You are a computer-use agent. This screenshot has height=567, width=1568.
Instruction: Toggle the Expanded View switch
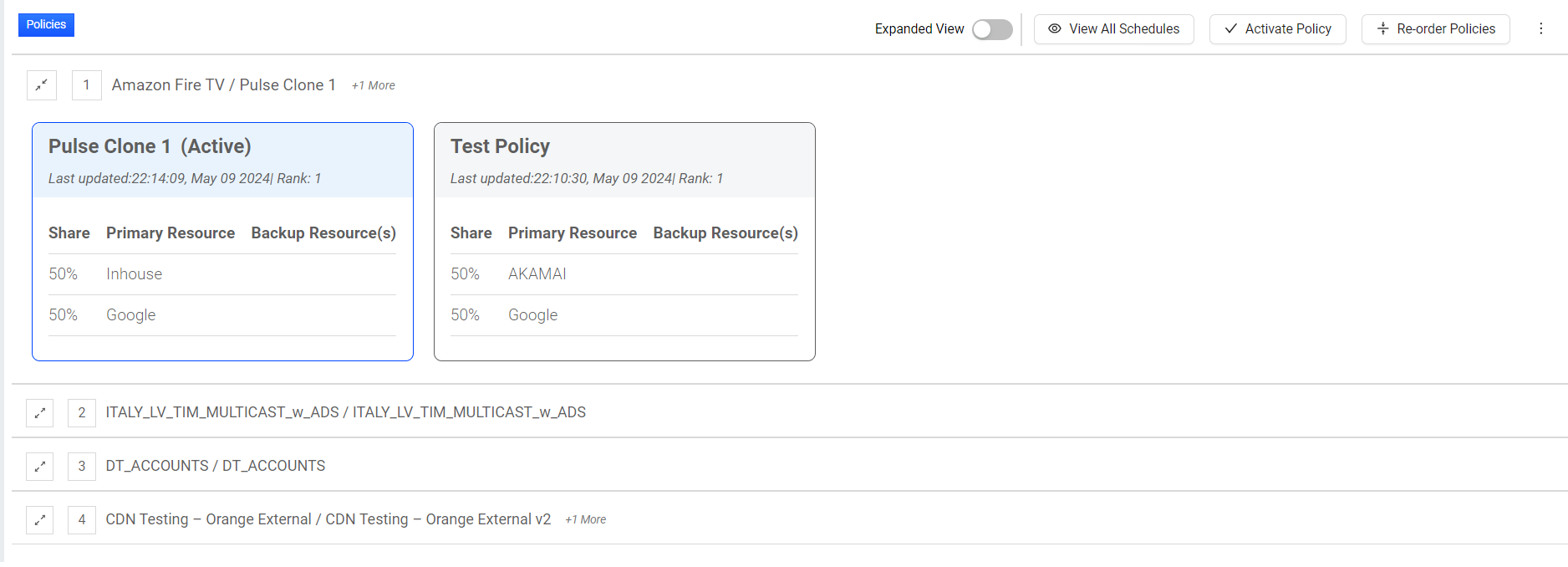coord(992,29)
